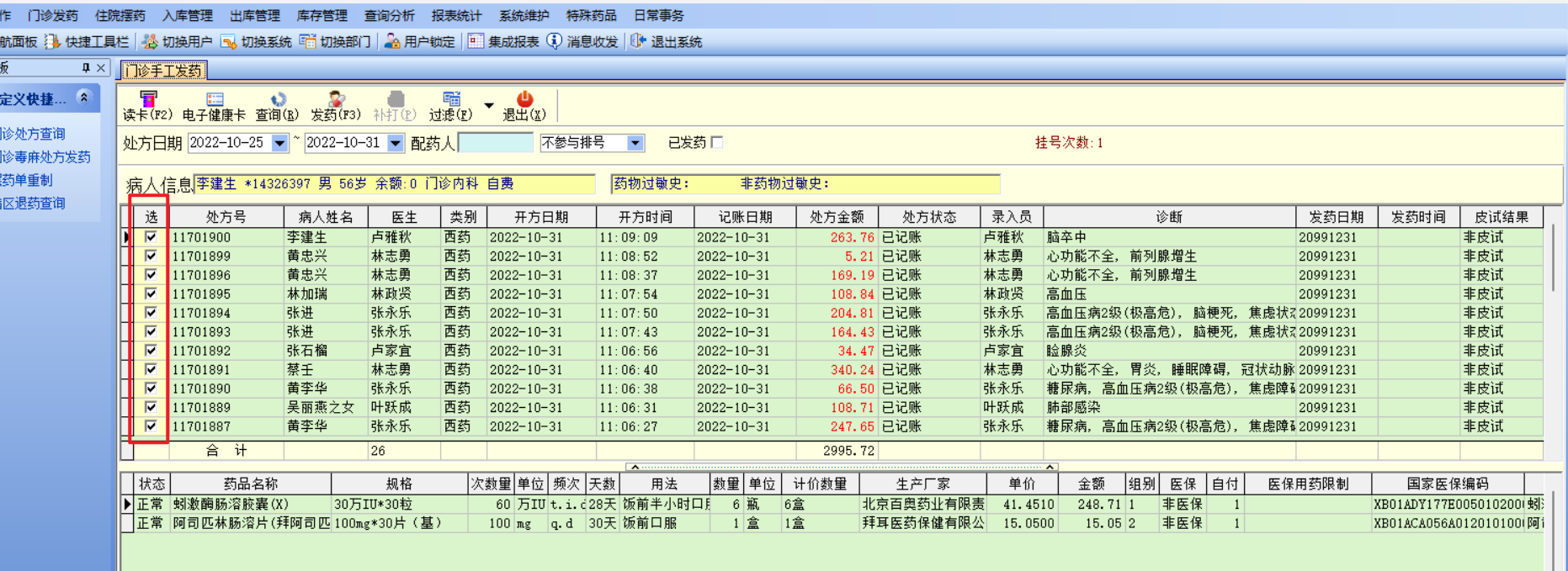Enable the 已发药 checkbox
1568x571 pixels.
(717, 142)
